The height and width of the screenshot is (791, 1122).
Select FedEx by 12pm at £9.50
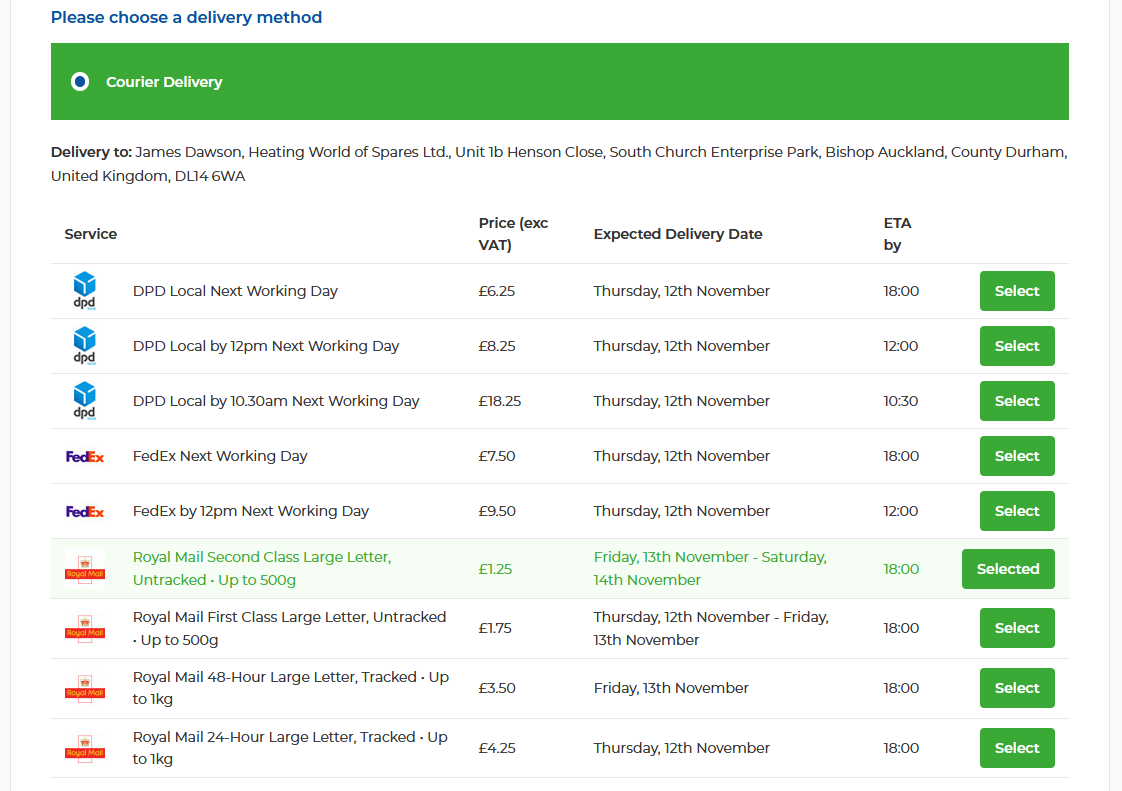click(1017, 511)
